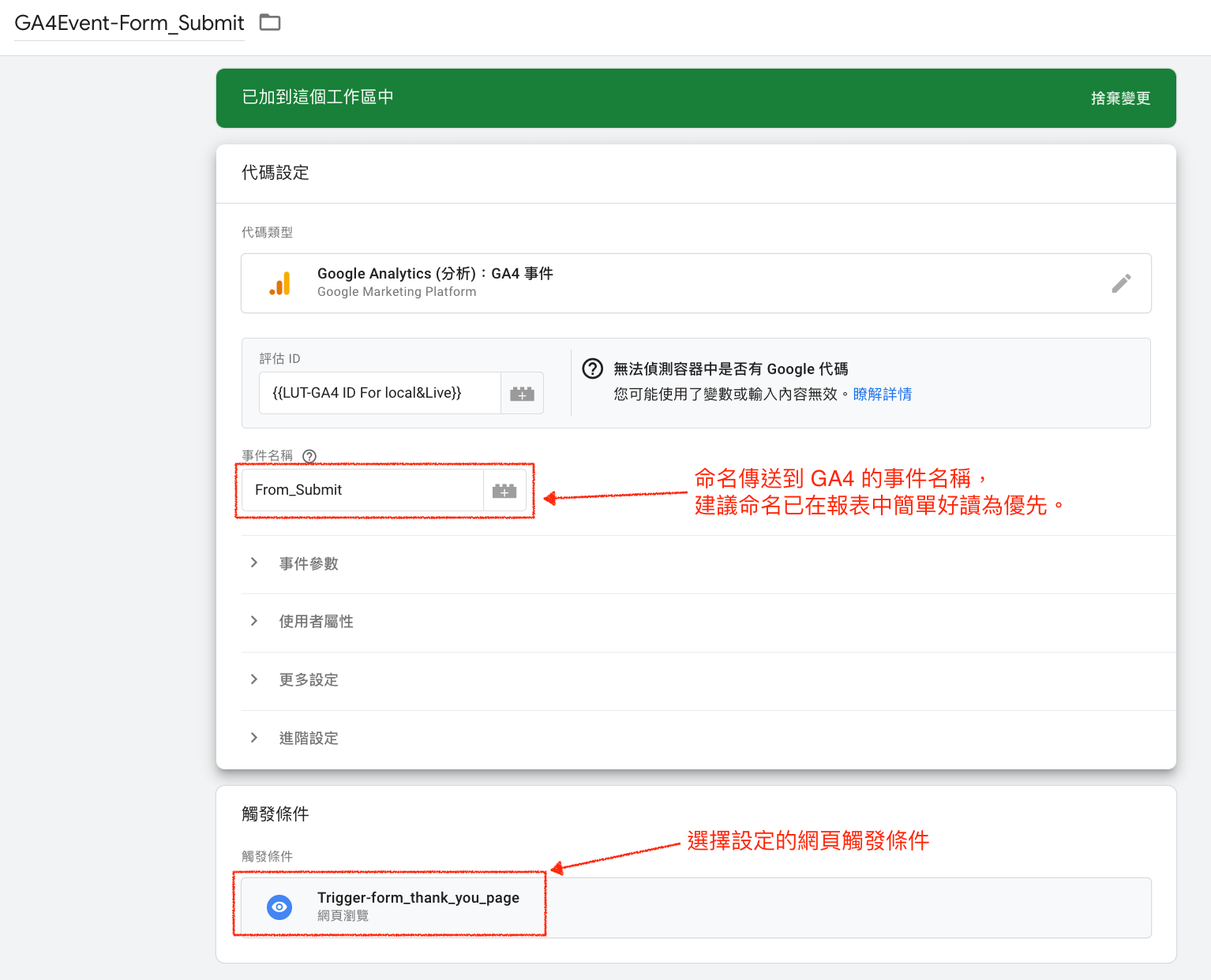The width and height of the screenshot is (1211, 980).
Task: Click the GA4Event-Form_Submit tag name title
Action: point(129,23)
